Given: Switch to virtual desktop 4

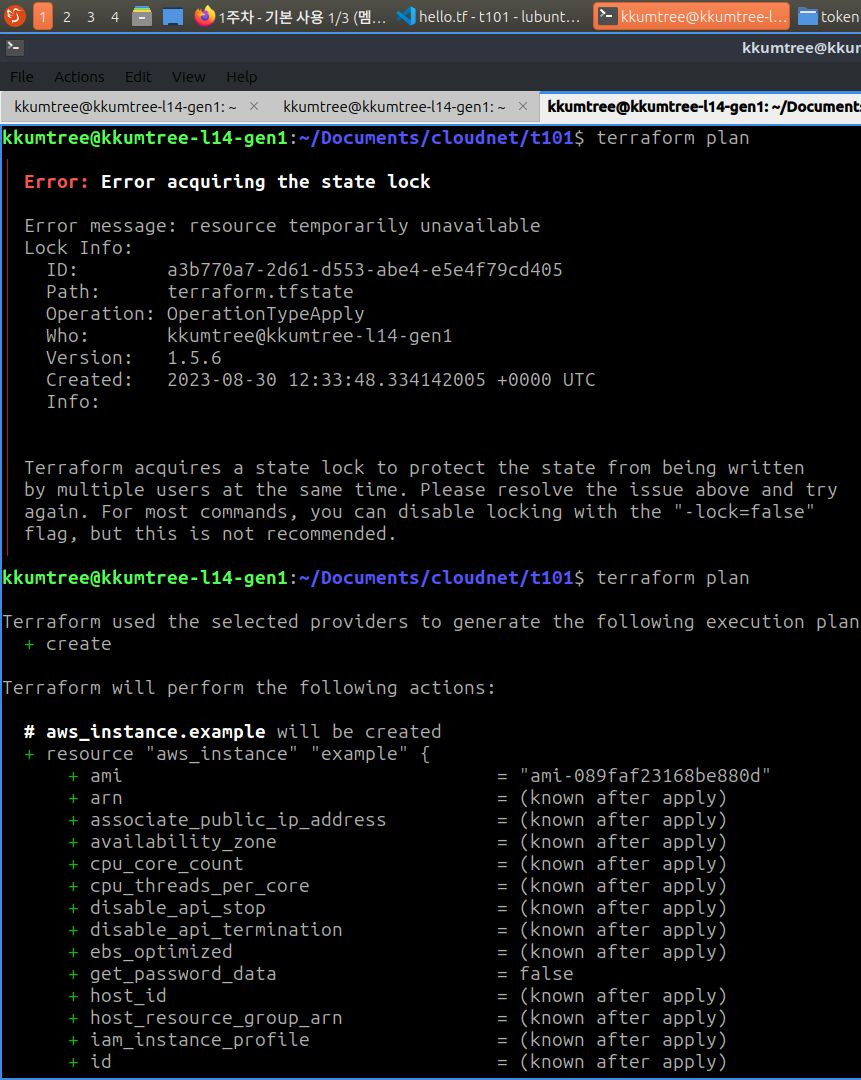Looking at the screenshot, I should click(115, 16).
